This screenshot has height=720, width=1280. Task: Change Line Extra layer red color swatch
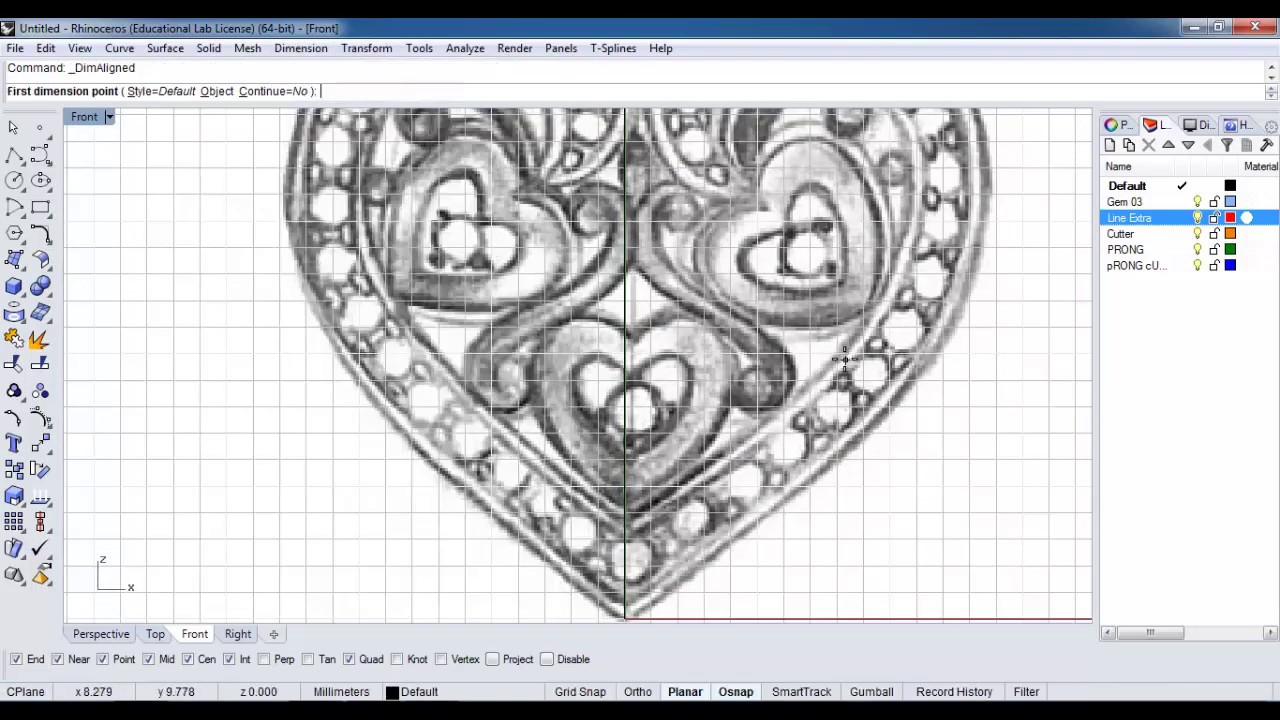1230,218
